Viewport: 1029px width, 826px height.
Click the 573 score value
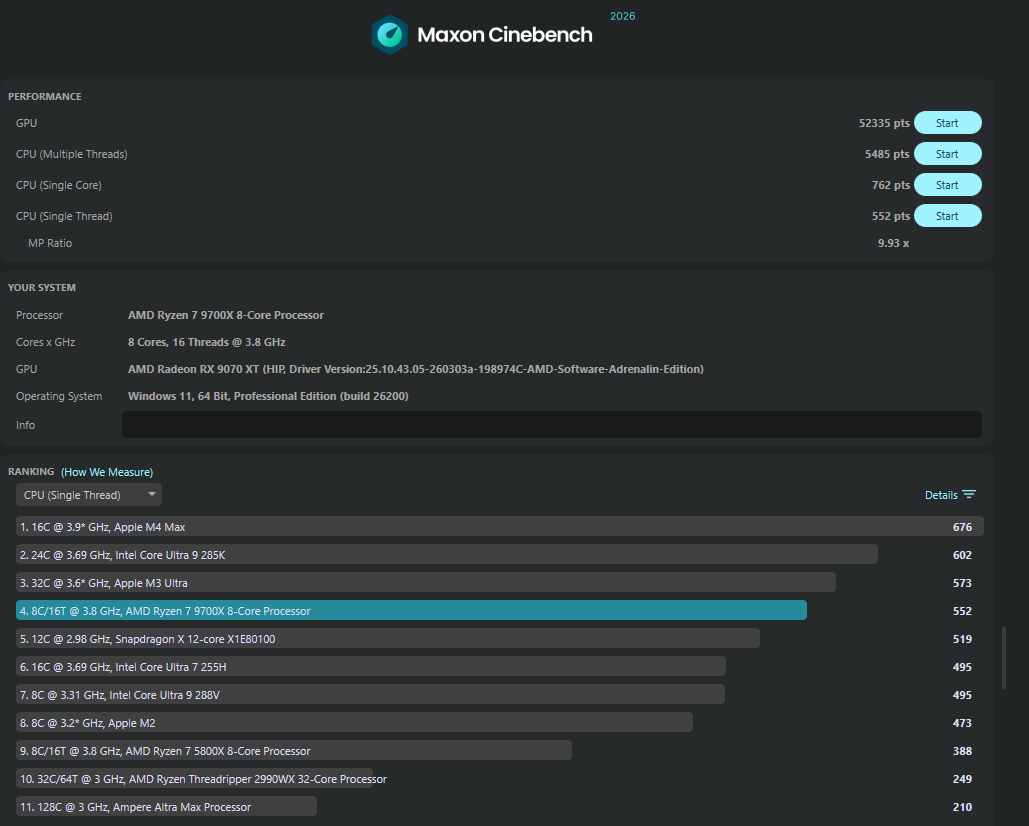pos(962,583)
